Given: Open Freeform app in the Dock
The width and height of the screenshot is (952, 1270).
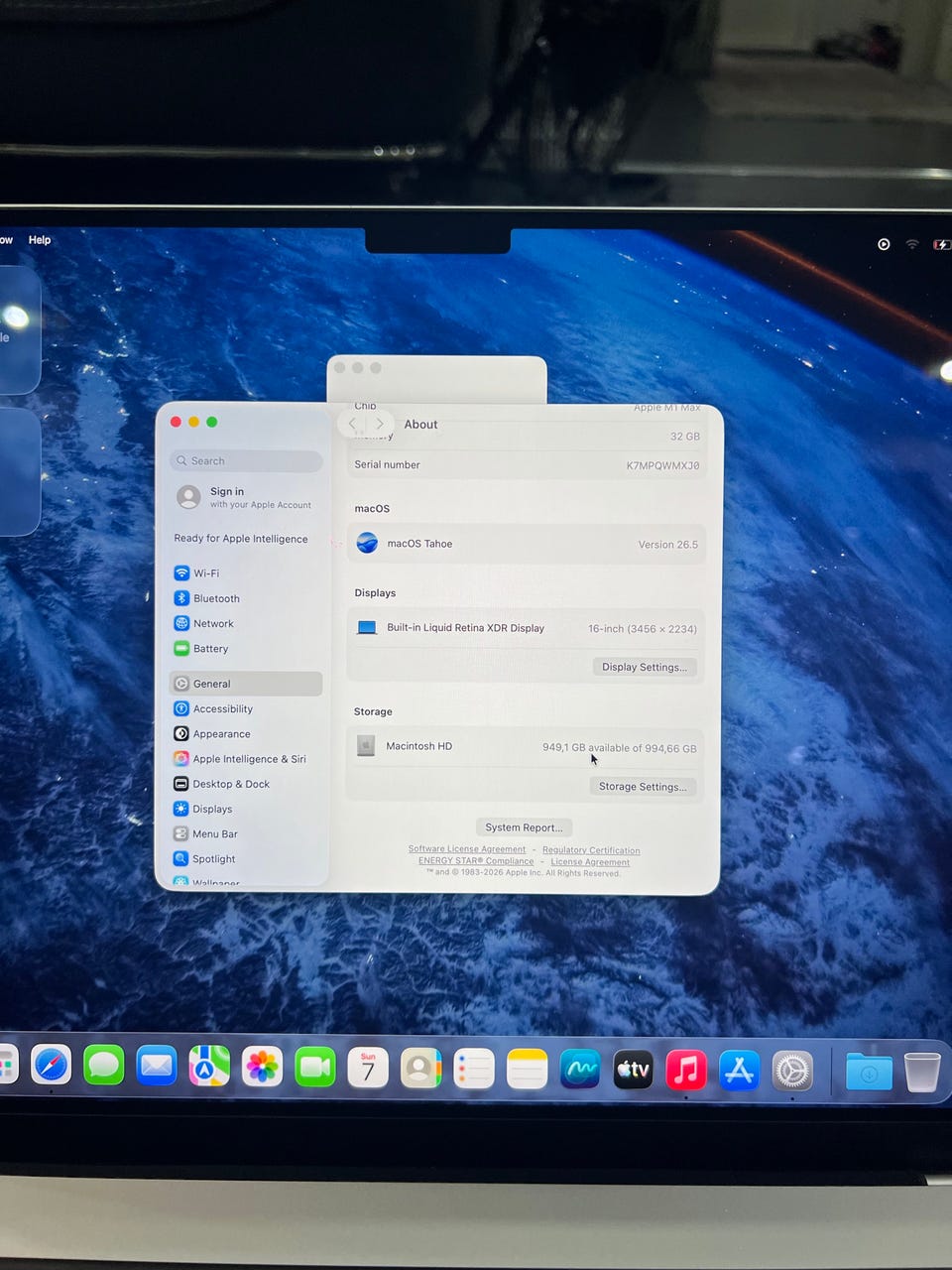Looking at the screenshot, I should [580, 1069].
